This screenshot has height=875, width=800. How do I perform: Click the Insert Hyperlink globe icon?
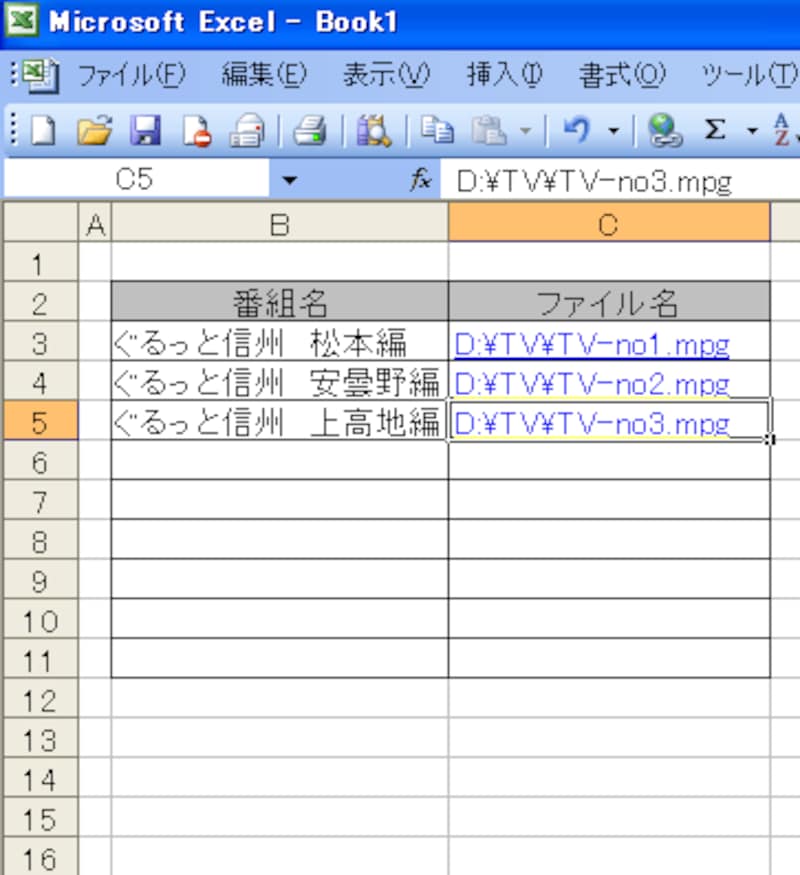(664, 131)
